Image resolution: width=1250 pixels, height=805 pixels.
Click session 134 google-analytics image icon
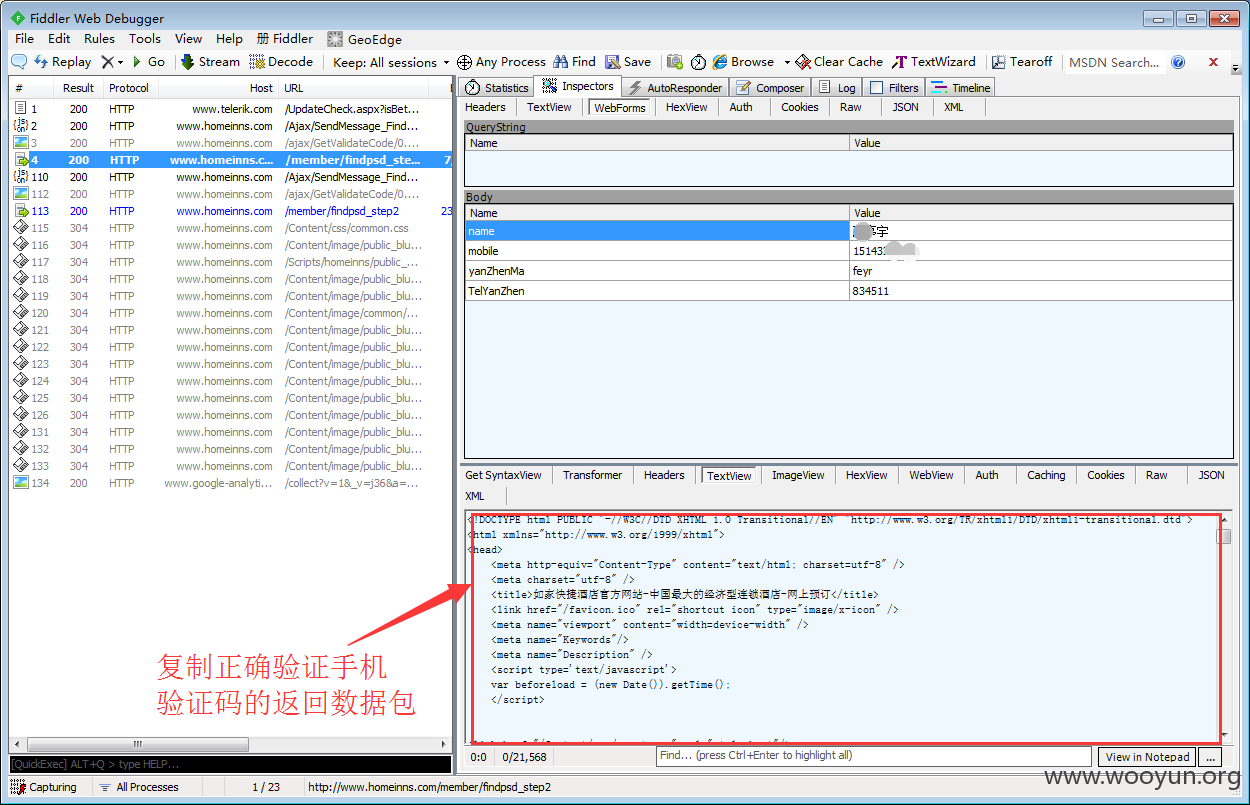(x=20, y=483)
